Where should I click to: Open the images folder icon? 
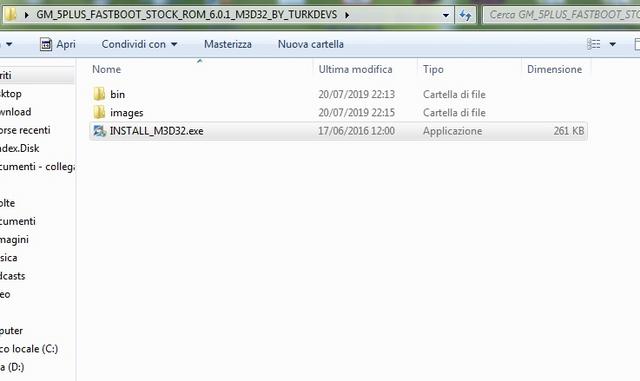pos(99,112)
